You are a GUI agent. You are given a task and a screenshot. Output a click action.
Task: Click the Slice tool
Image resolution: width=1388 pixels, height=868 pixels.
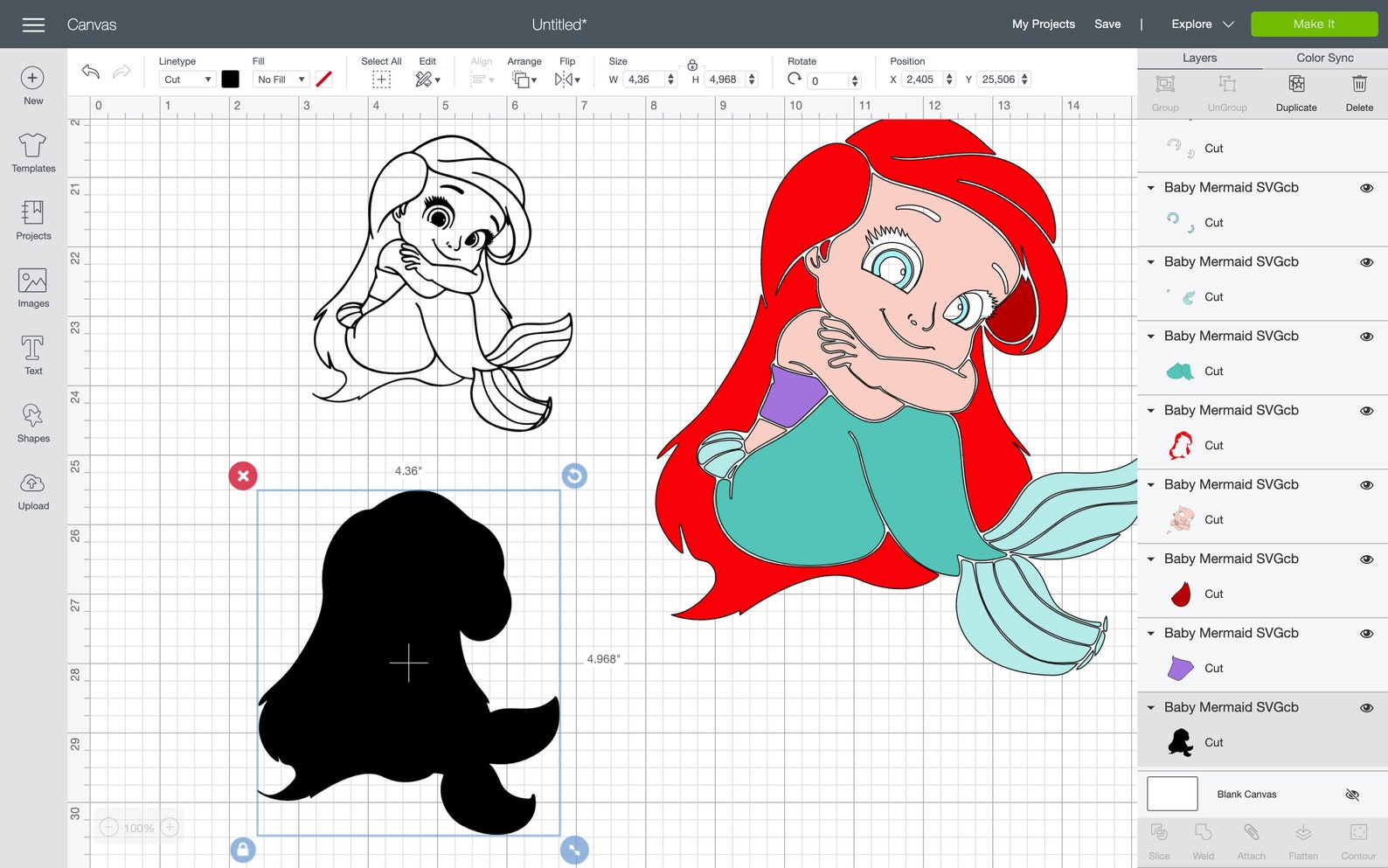1159,842
